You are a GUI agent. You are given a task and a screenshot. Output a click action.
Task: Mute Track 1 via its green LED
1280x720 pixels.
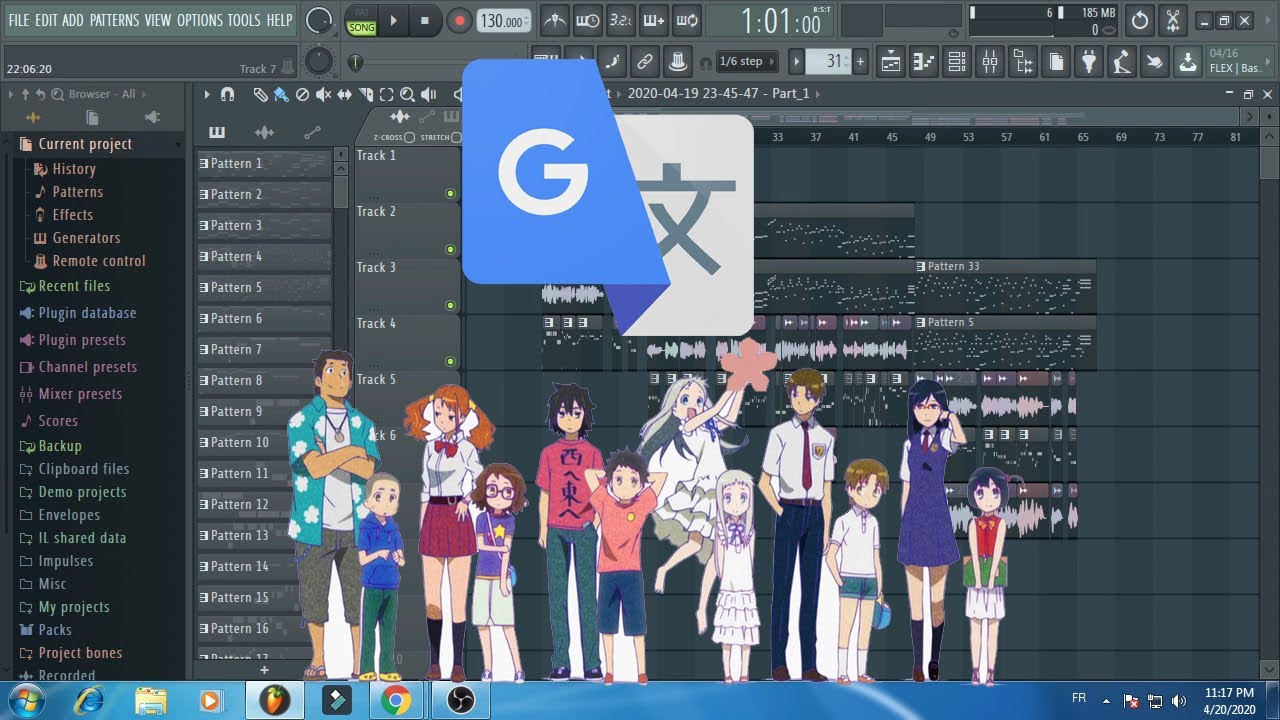[450, 193]
